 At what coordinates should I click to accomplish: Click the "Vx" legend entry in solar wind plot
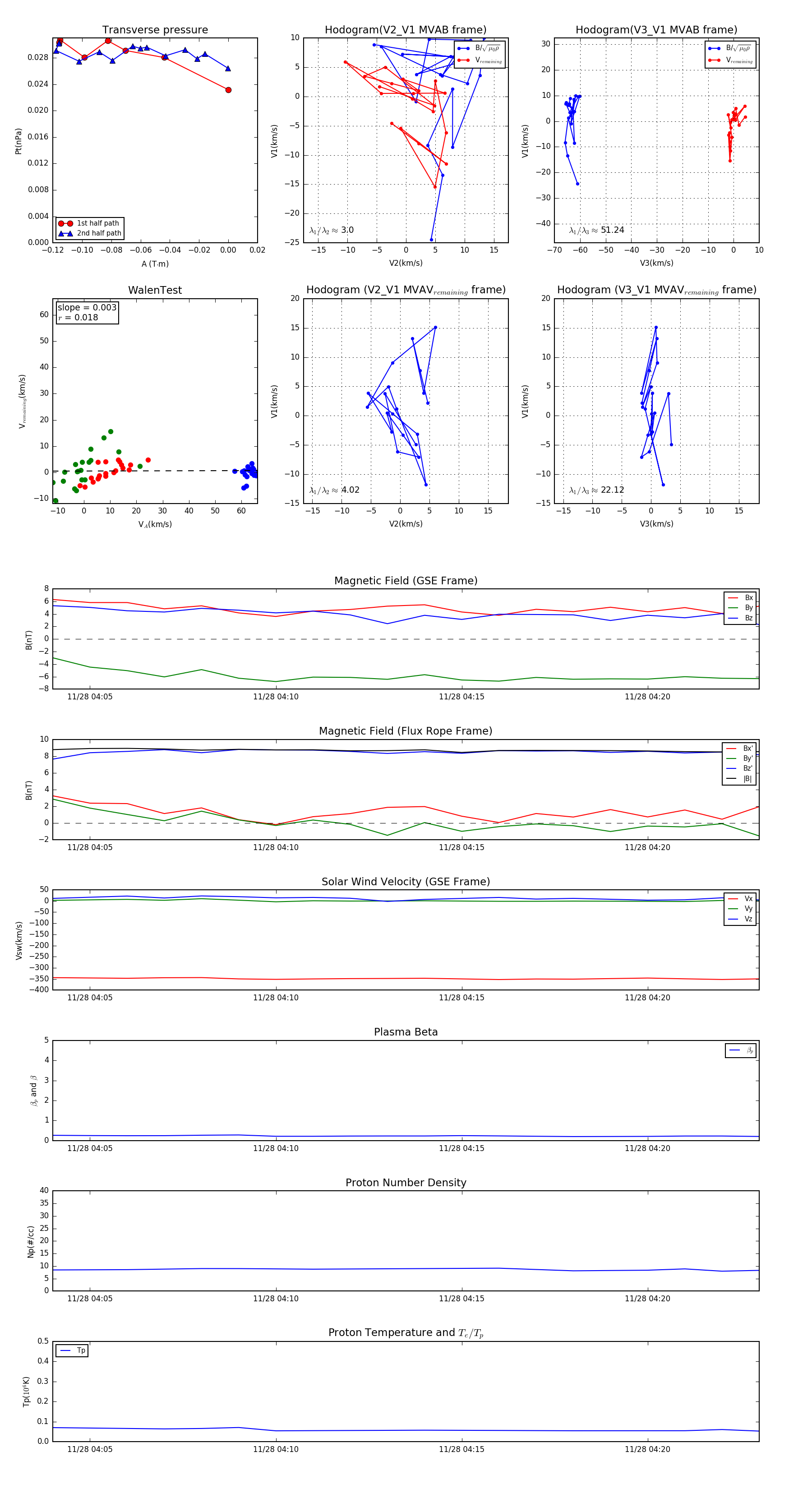(x=740, y=899)
